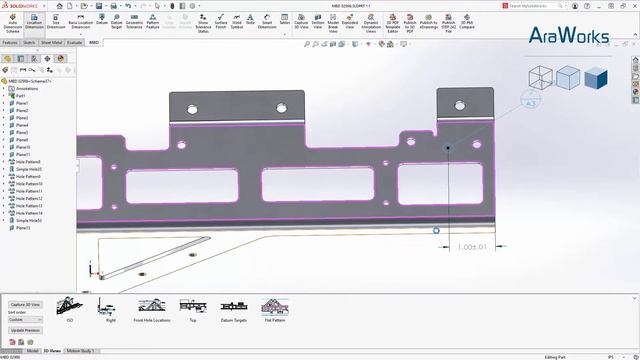The image size is (640, 360).
Task: Open the 3D PMI Compare tool
Action: (x=467, y=22)
